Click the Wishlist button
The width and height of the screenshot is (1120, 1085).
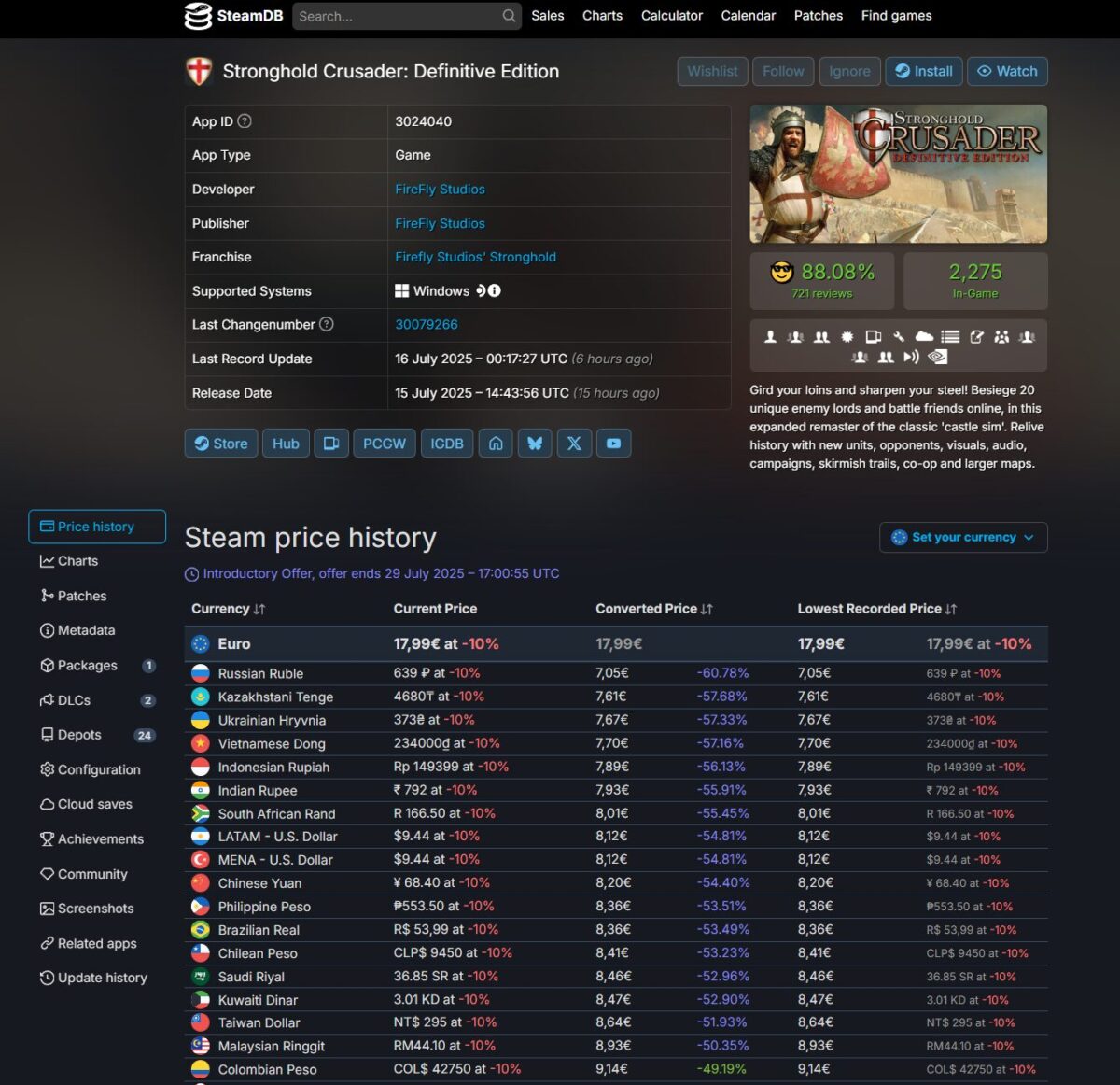[712, 71]
